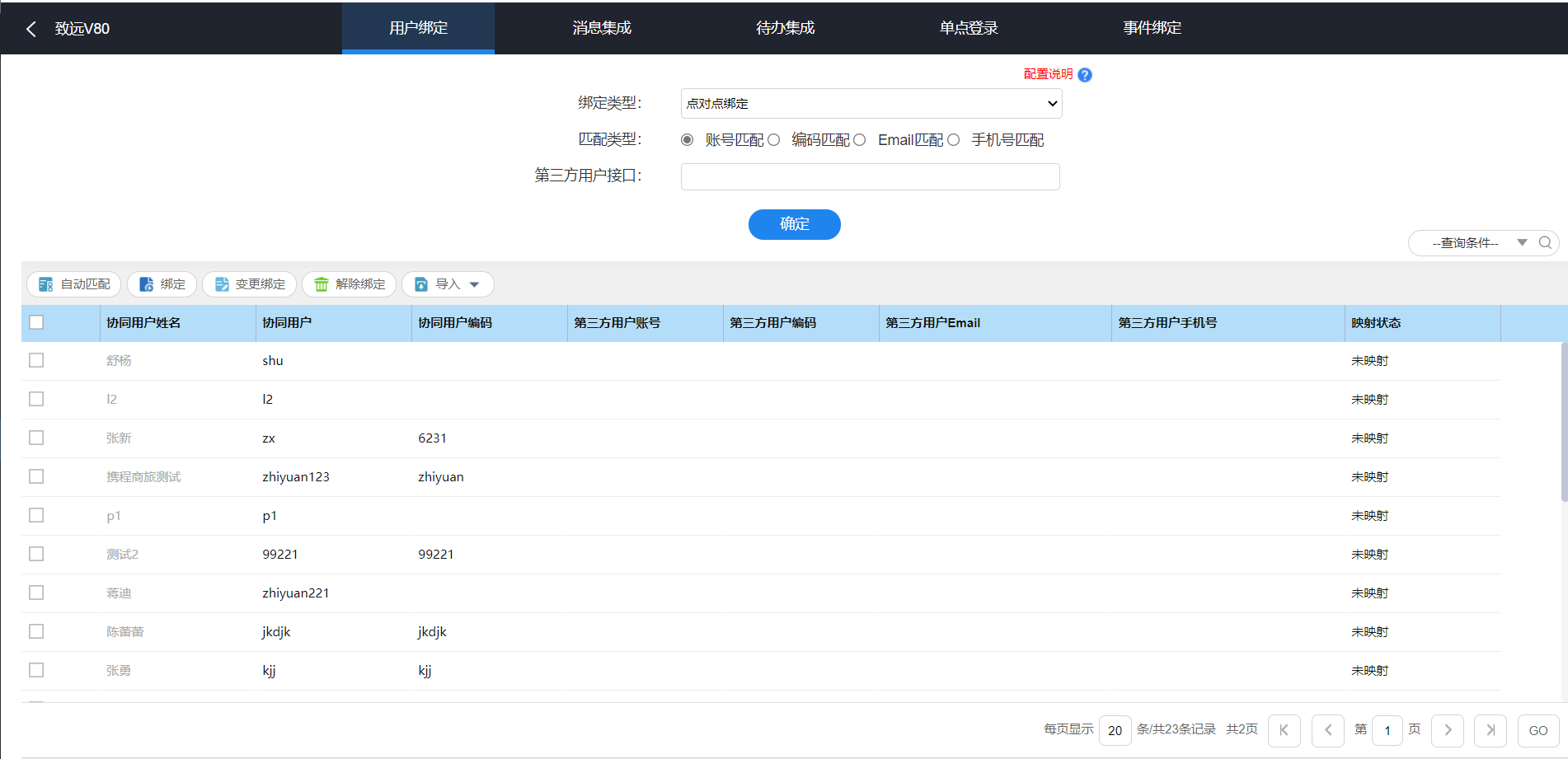Image resolution: width=1568 pixels, height=759 pixels.
Task: Open the 配置说明 help question mark icon
Action: point(1085,75)
